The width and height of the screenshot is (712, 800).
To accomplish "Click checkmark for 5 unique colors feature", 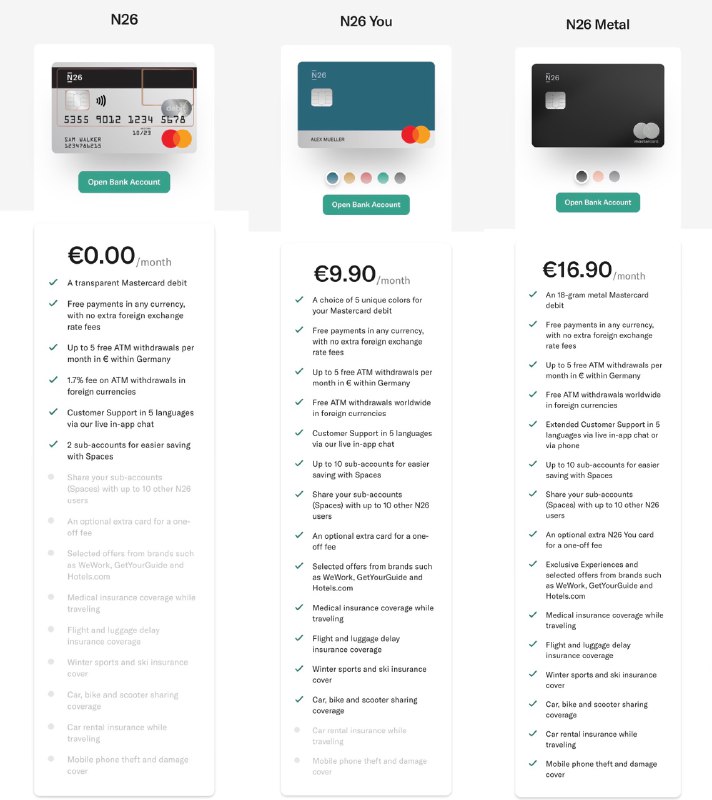I will [x=299, y=299].
